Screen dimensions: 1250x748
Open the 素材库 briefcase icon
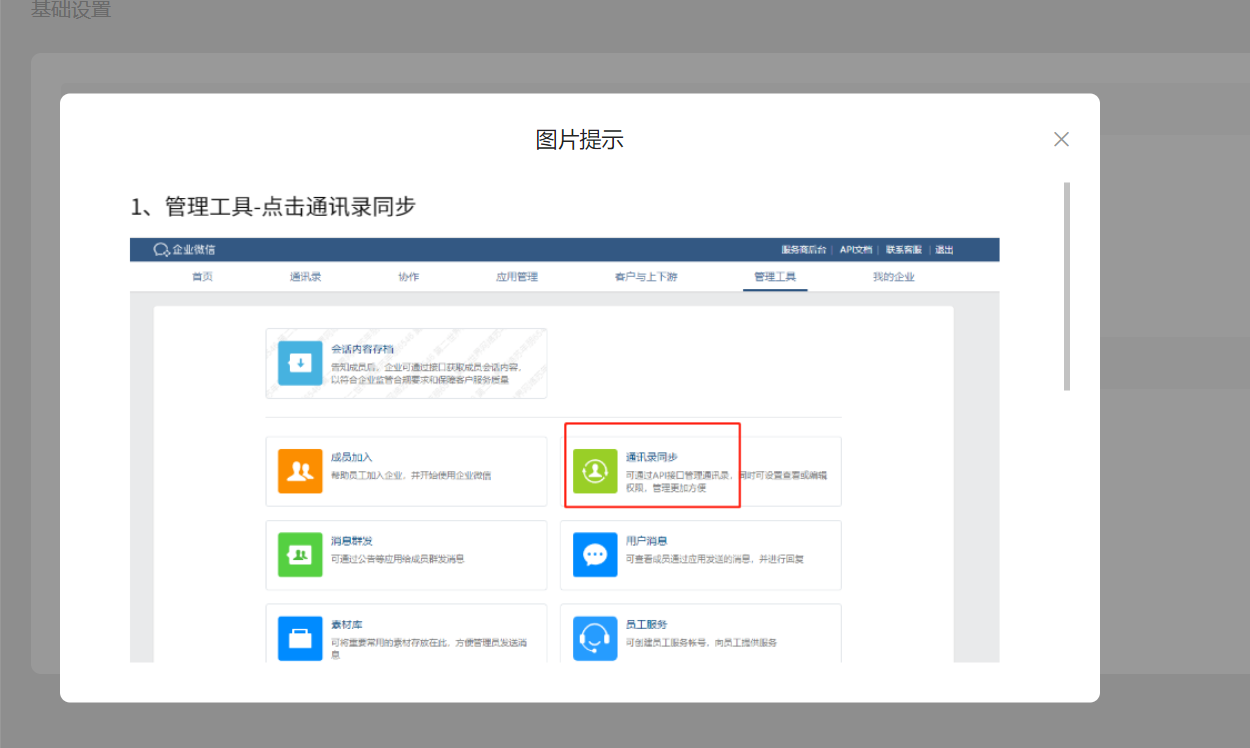[x=300, y=638]
